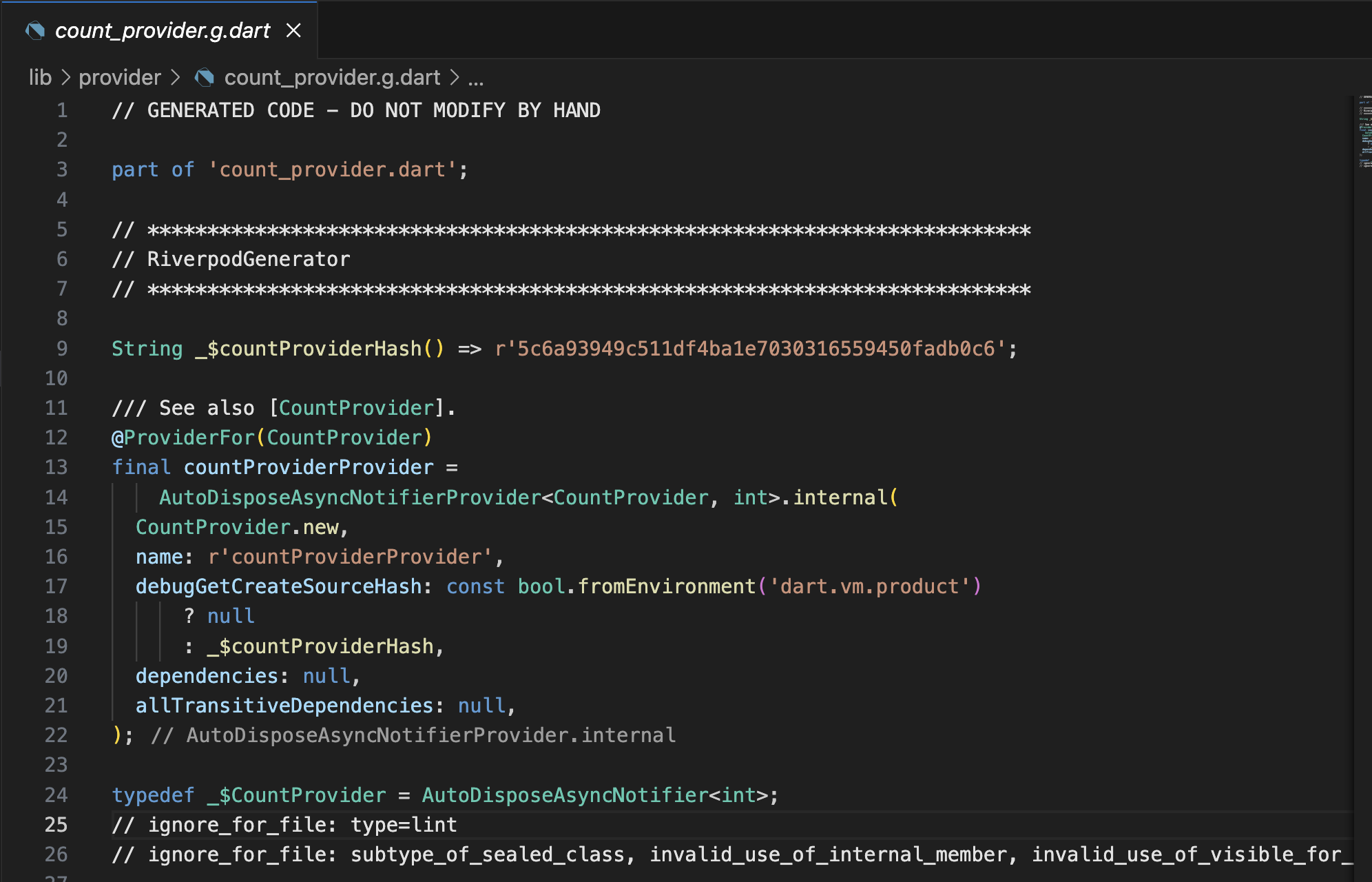Open the provider breadcrumb folder
This screenshot has height=882, width=1372.
119,78
